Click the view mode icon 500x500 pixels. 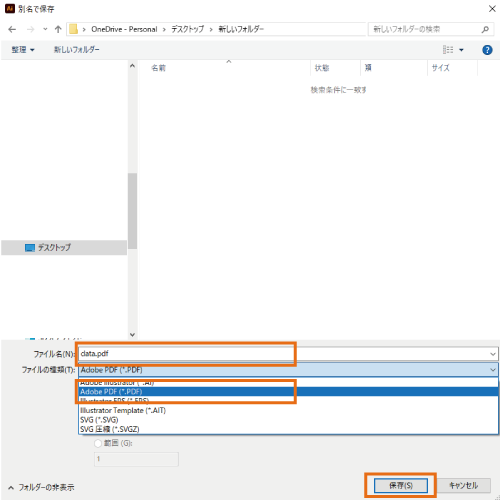tap(448, 50)
